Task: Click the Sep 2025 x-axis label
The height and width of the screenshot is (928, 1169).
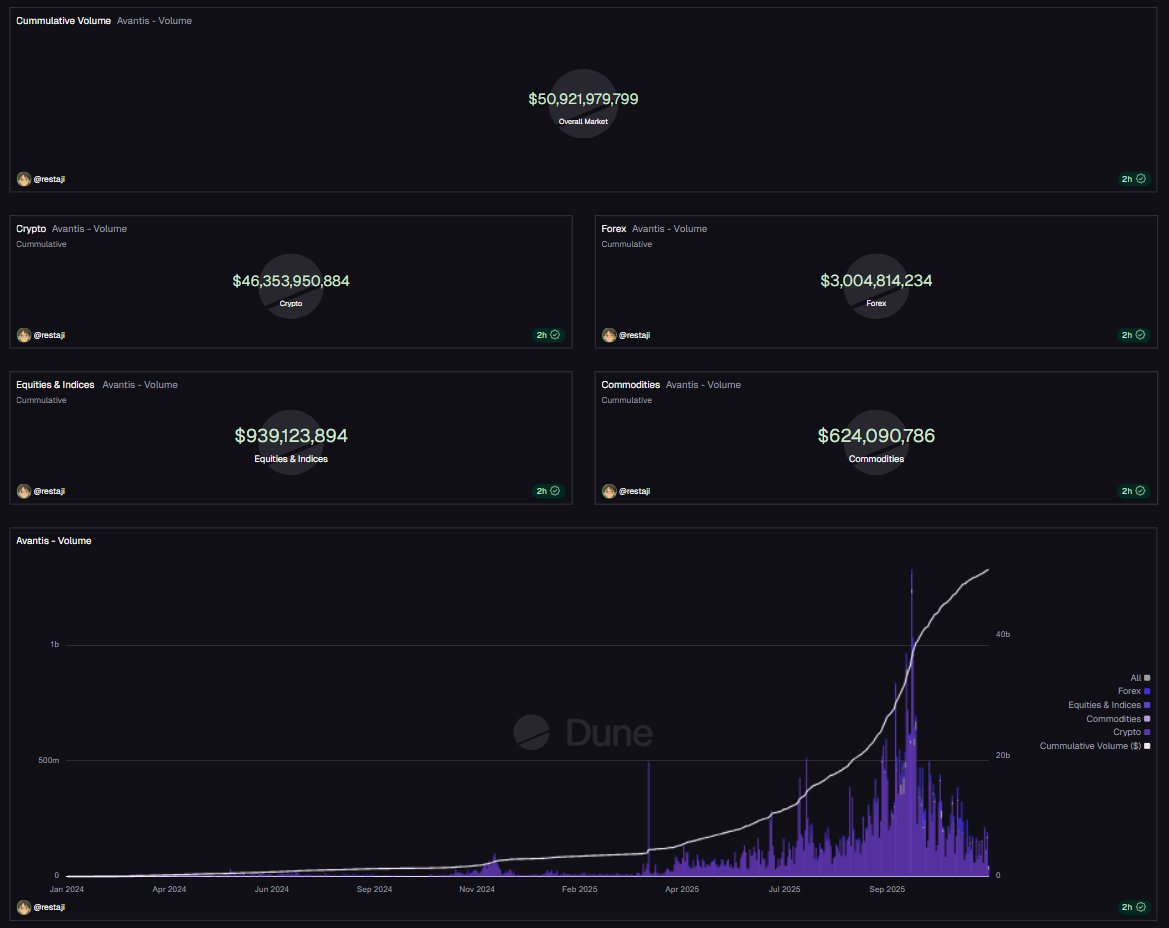Action: click(x=887, y=889)
